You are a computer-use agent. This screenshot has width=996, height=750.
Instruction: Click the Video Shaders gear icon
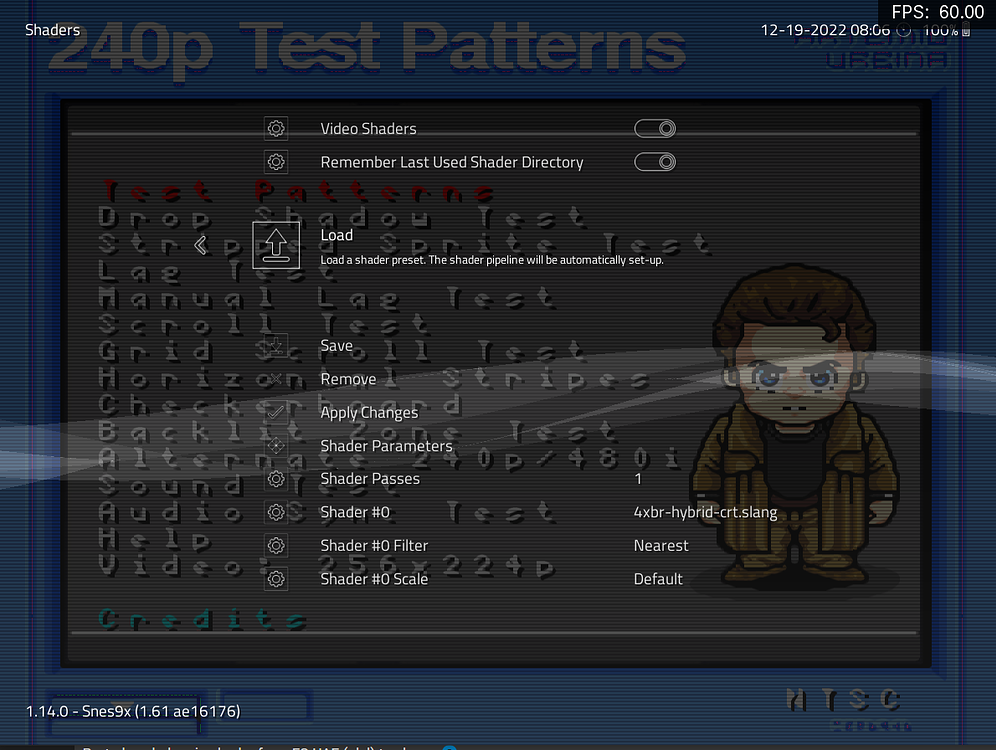click(276, 128)
